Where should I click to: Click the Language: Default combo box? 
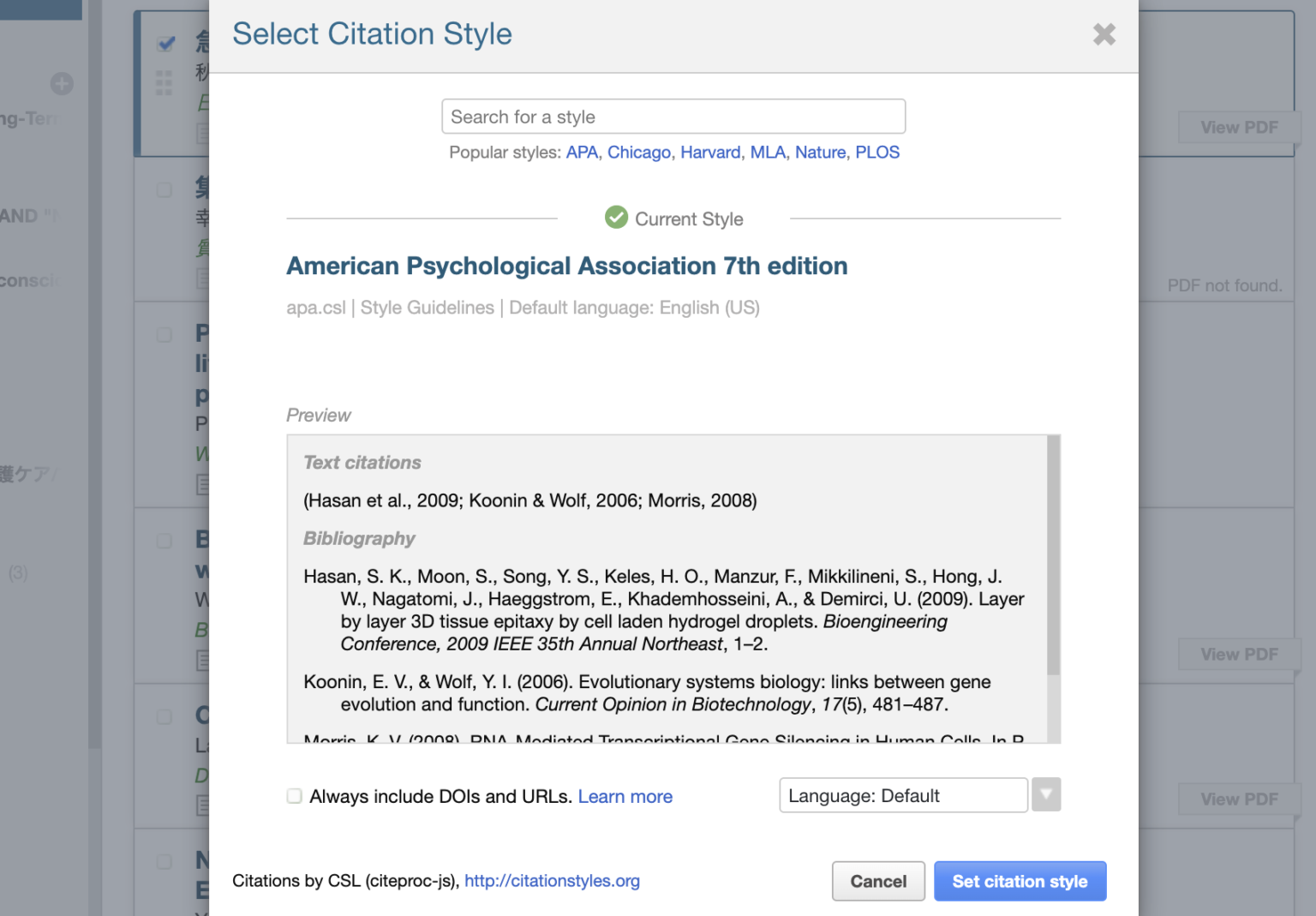(902, 795)
